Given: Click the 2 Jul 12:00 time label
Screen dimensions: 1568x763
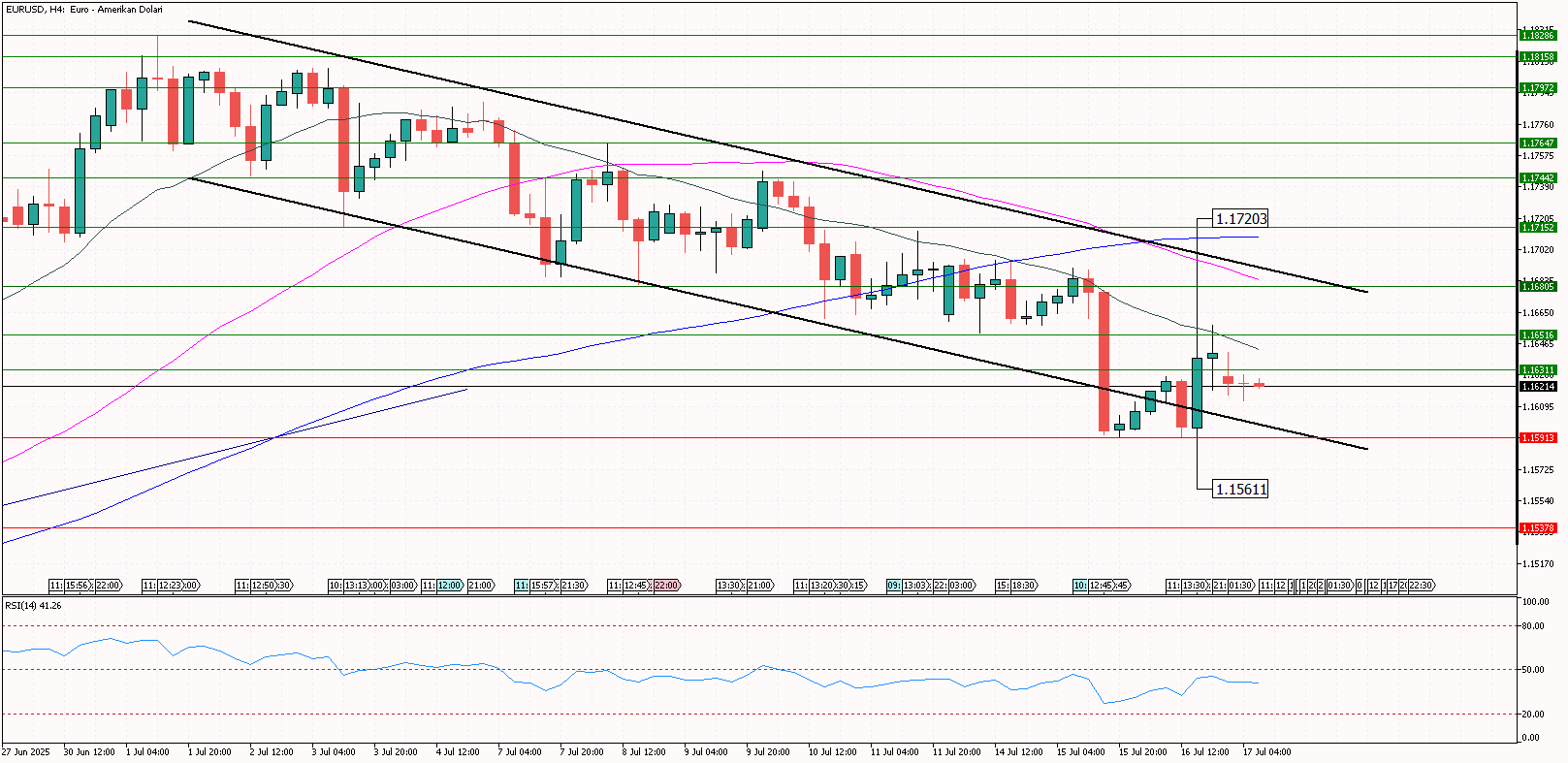Looking at the screenshot, I should 272,752.
